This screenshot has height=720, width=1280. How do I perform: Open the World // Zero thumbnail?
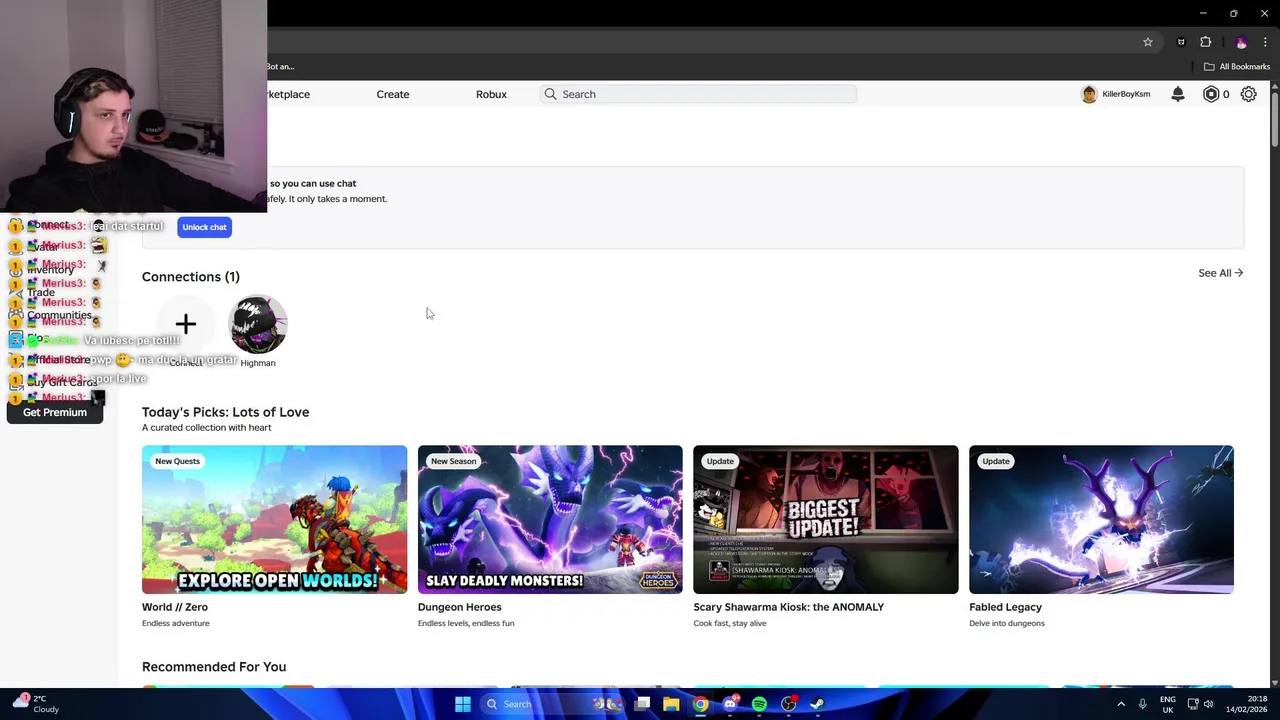pos(274,519)
